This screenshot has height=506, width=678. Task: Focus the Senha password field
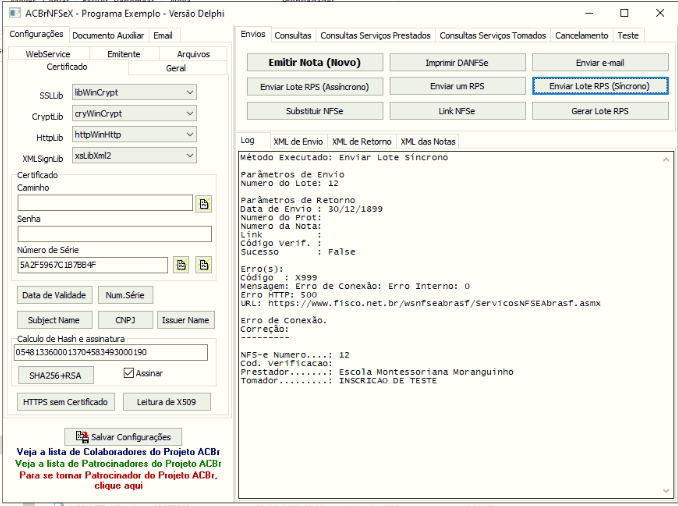tap(115, 234)
